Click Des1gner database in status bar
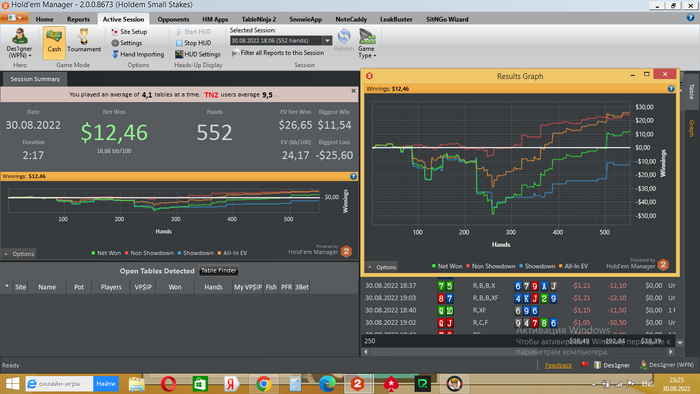This screenshot has width=700, height=394. pos(612,365)
